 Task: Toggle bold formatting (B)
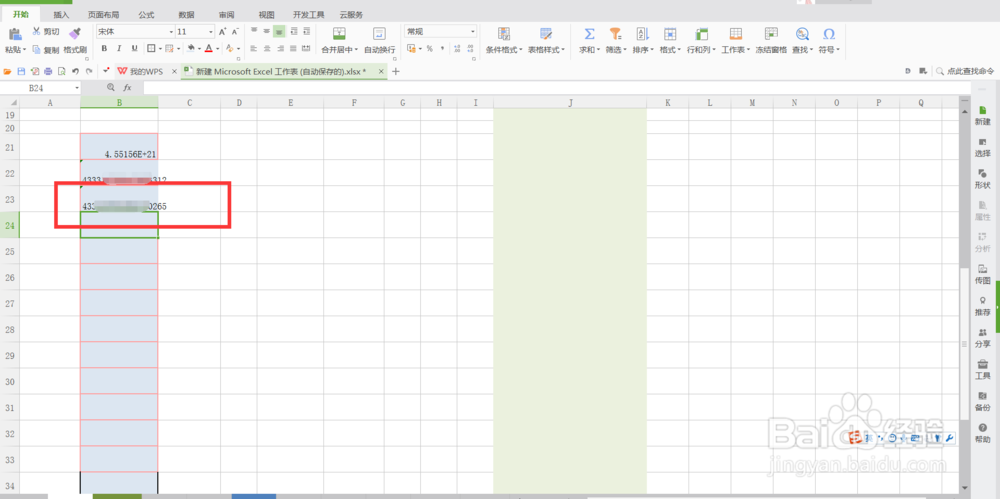104,48
